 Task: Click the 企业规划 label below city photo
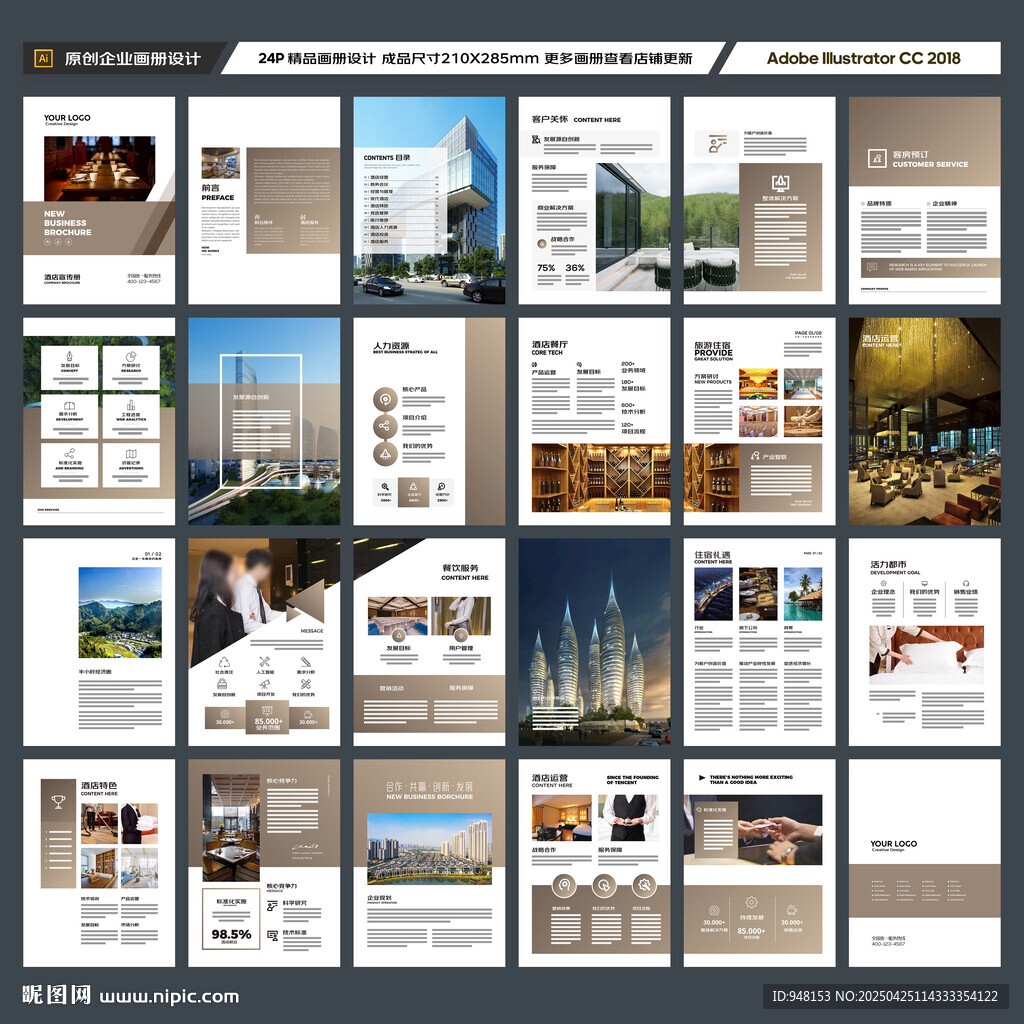pyautogui.click(x=379, y=898)
